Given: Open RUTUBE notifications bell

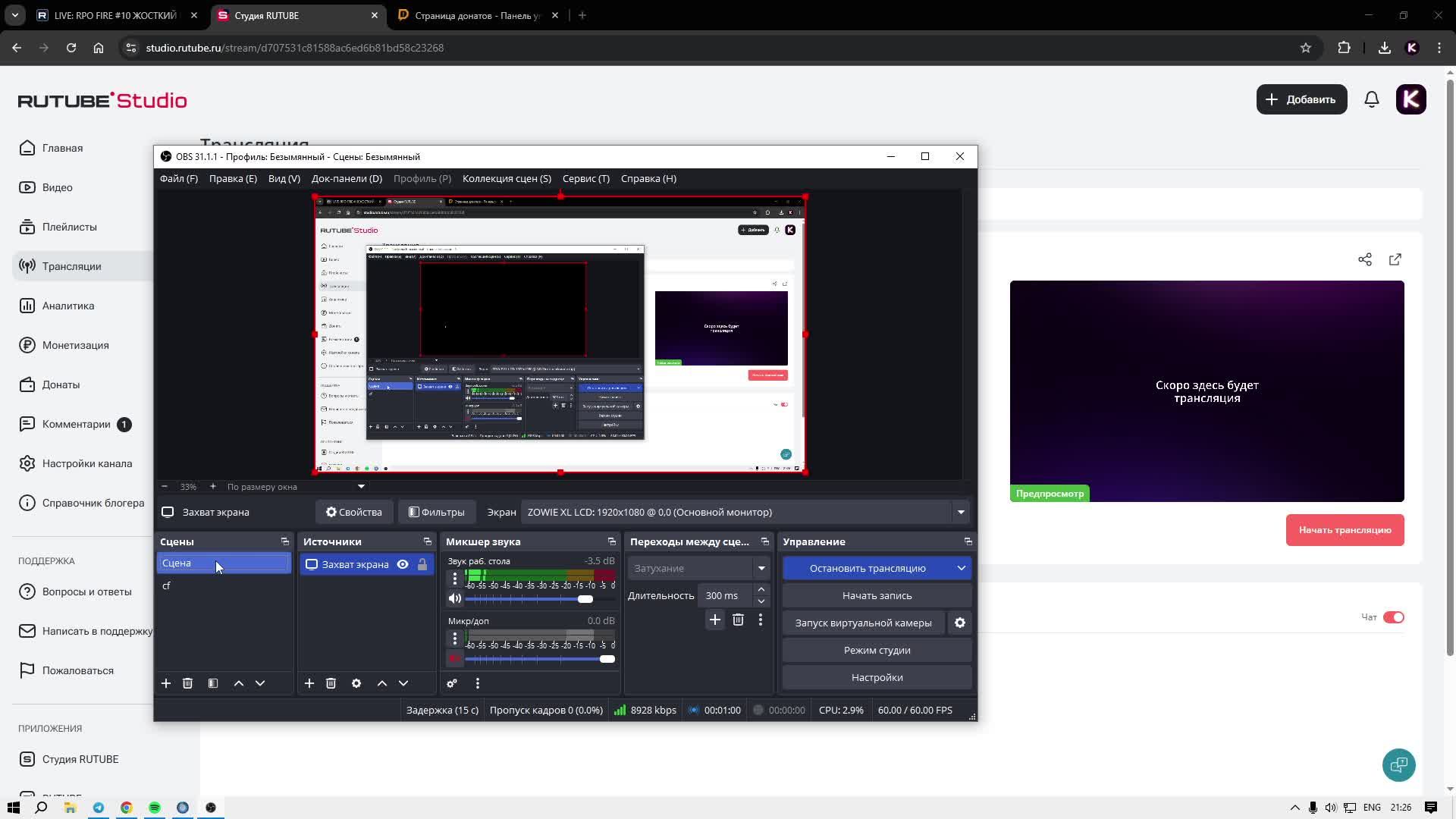Looking at the screenshot, I should coord(1372,99).
